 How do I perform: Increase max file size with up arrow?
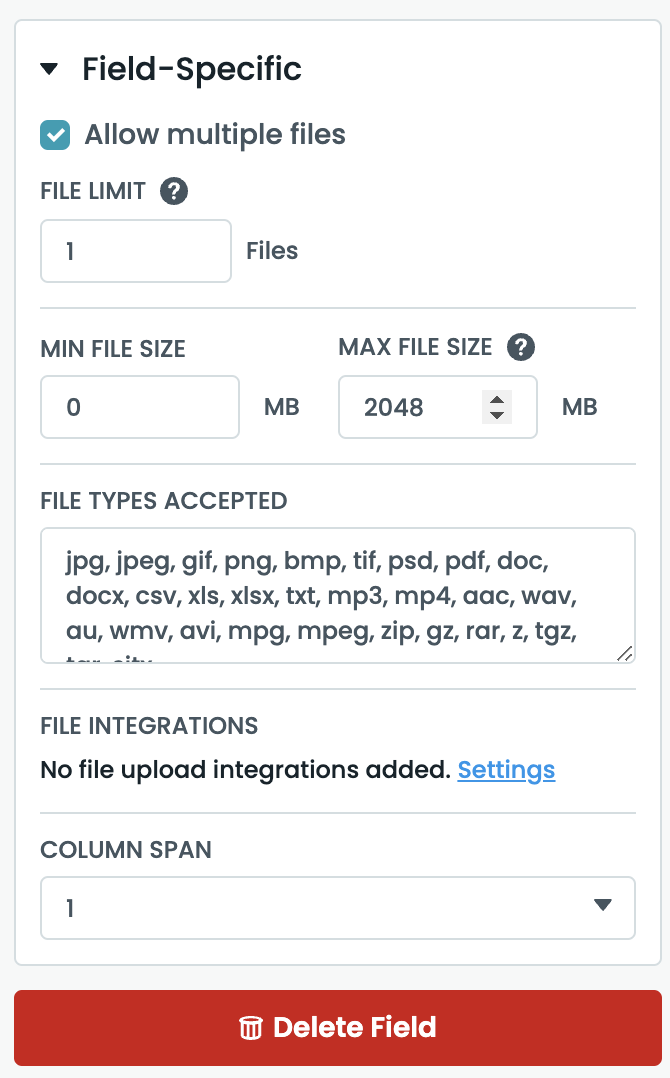click(497, 399)
